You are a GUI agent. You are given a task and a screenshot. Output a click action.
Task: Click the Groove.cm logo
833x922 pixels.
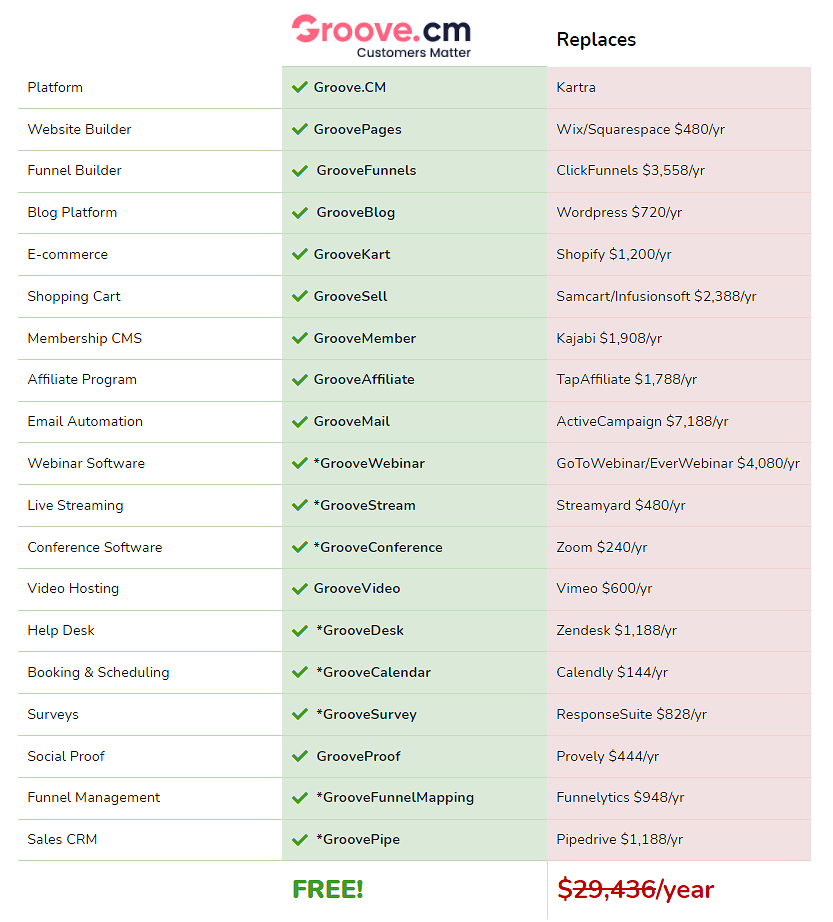(381, 36)
